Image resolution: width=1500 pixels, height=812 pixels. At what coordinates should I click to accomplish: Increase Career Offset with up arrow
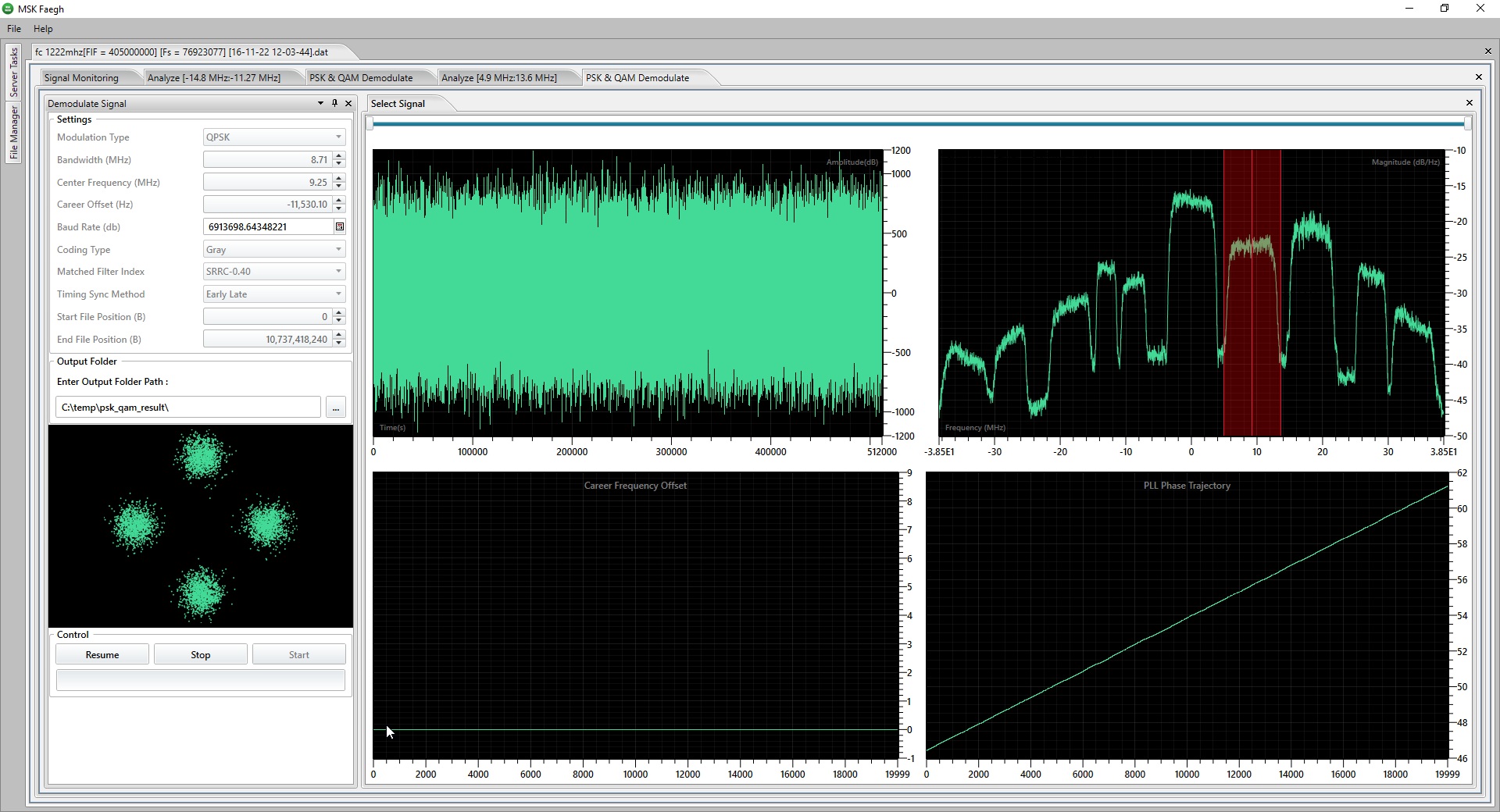(x=338, y=201)
